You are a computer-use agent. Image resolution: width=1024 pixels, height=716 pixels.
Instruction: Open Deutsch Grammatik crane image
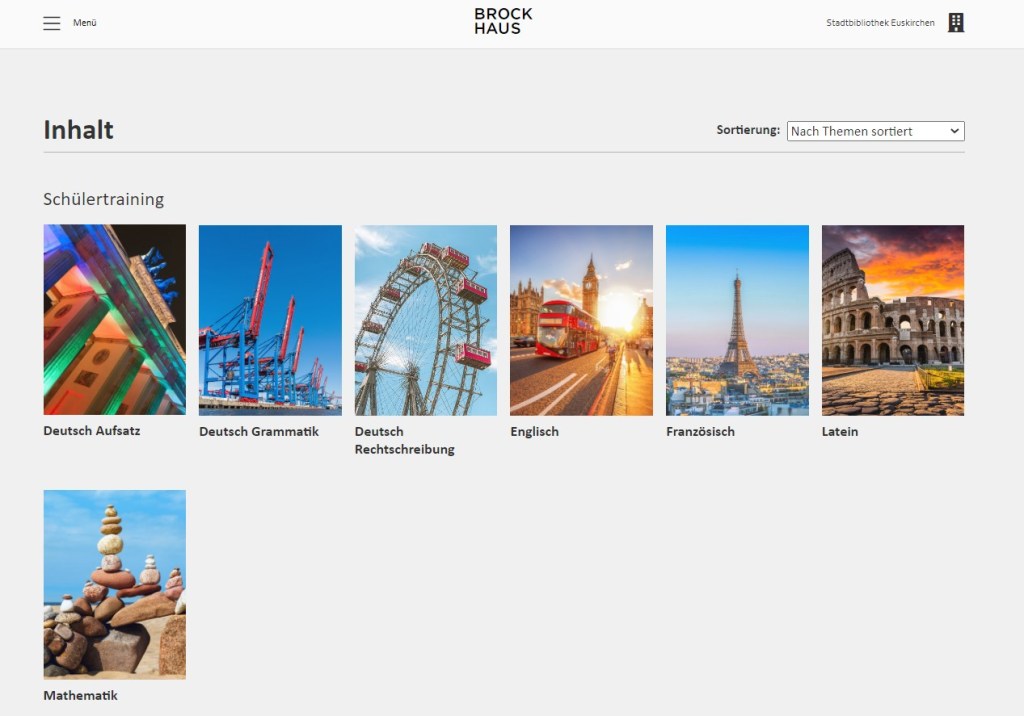(270, 319)
